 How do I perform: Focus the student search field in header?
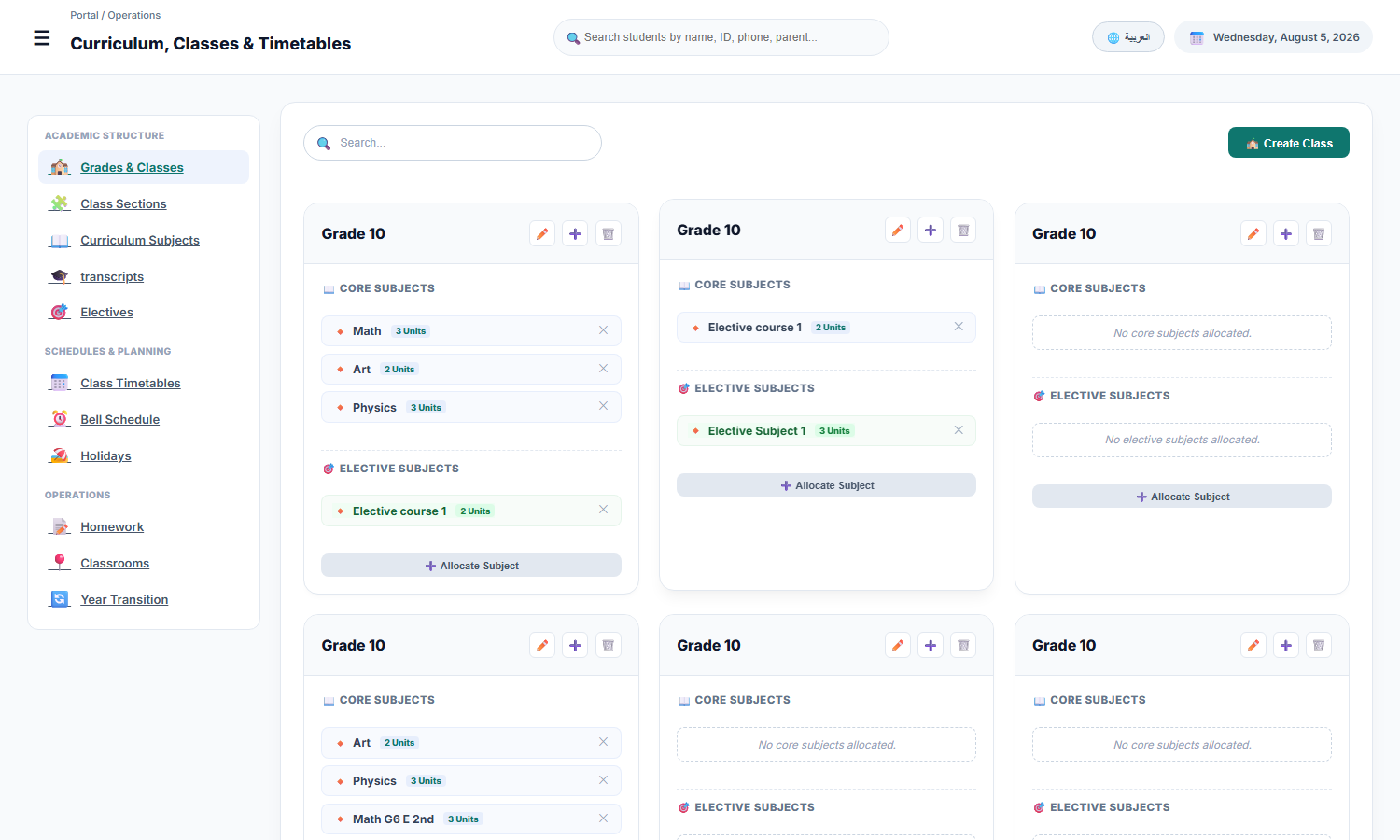click(721, 37)
